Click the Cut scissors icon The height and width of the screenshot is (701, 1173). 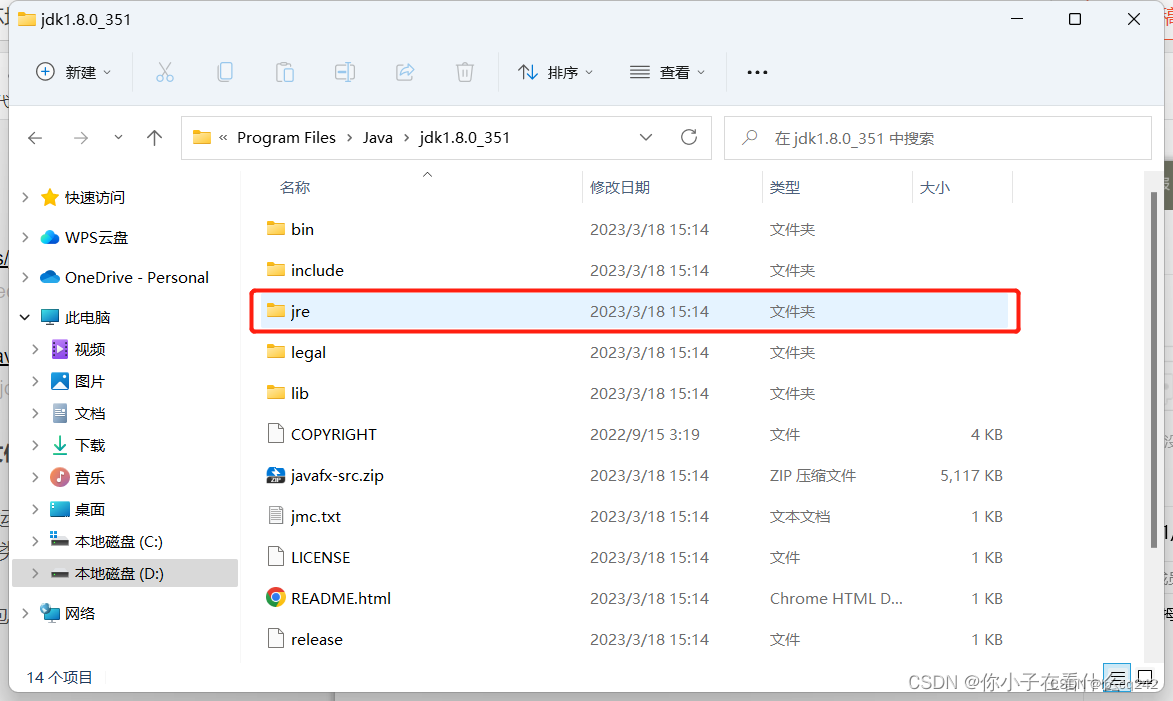click(x=165, y=72)
